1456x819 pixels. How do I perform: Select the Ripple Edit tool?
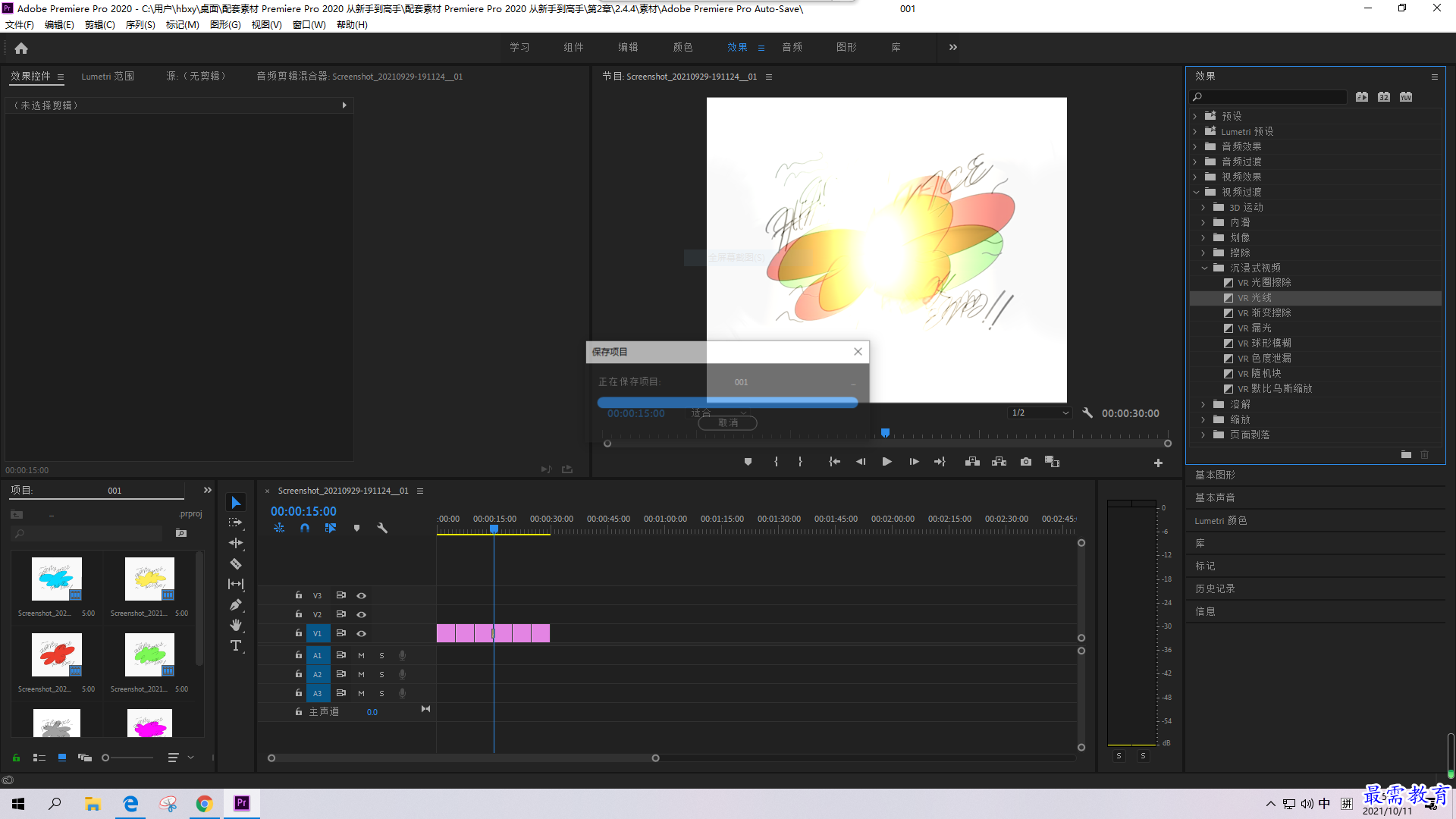click(x=236, y=543)
